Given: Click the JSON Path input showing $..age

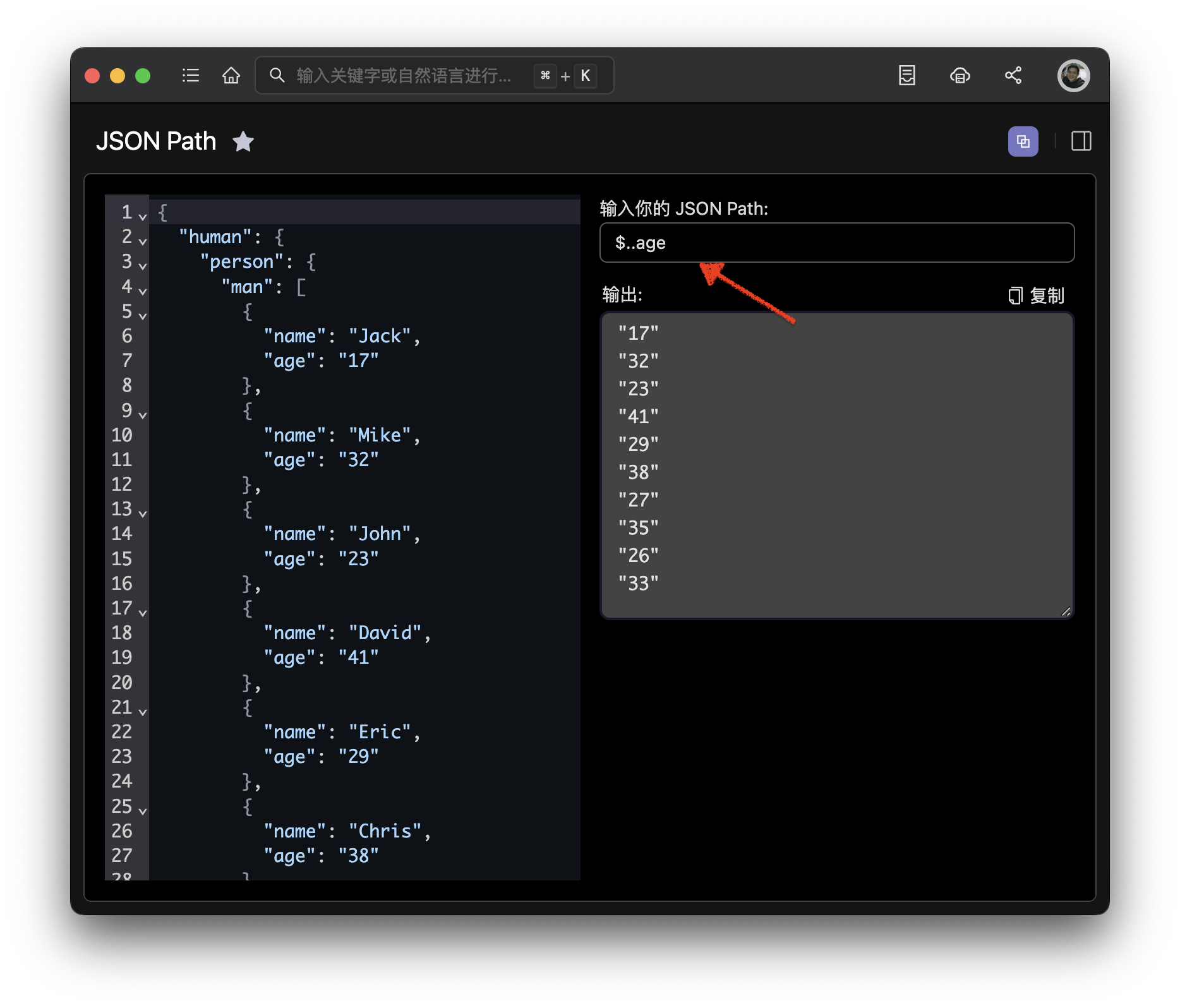Looking at the screenshot, I should [x=836, y=243].
